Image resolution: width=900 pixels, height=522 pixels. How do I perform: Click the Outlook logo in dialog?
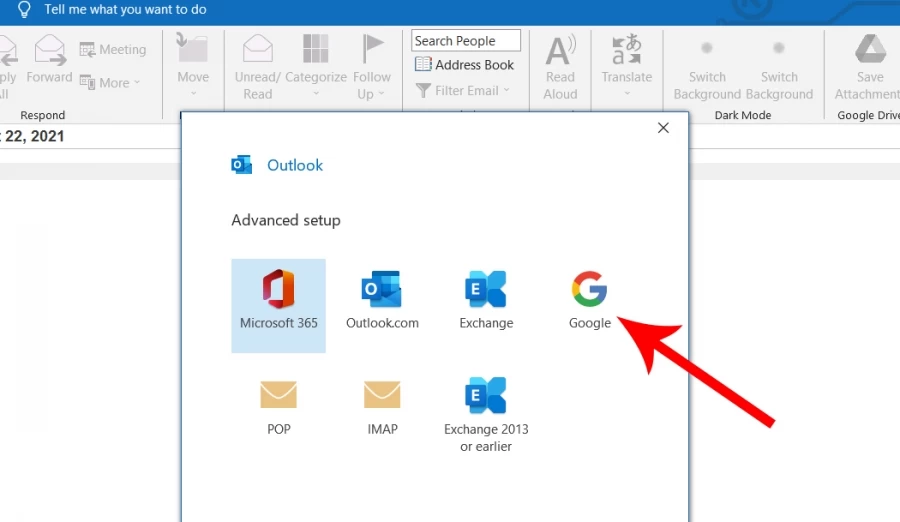tap(242, 165)
